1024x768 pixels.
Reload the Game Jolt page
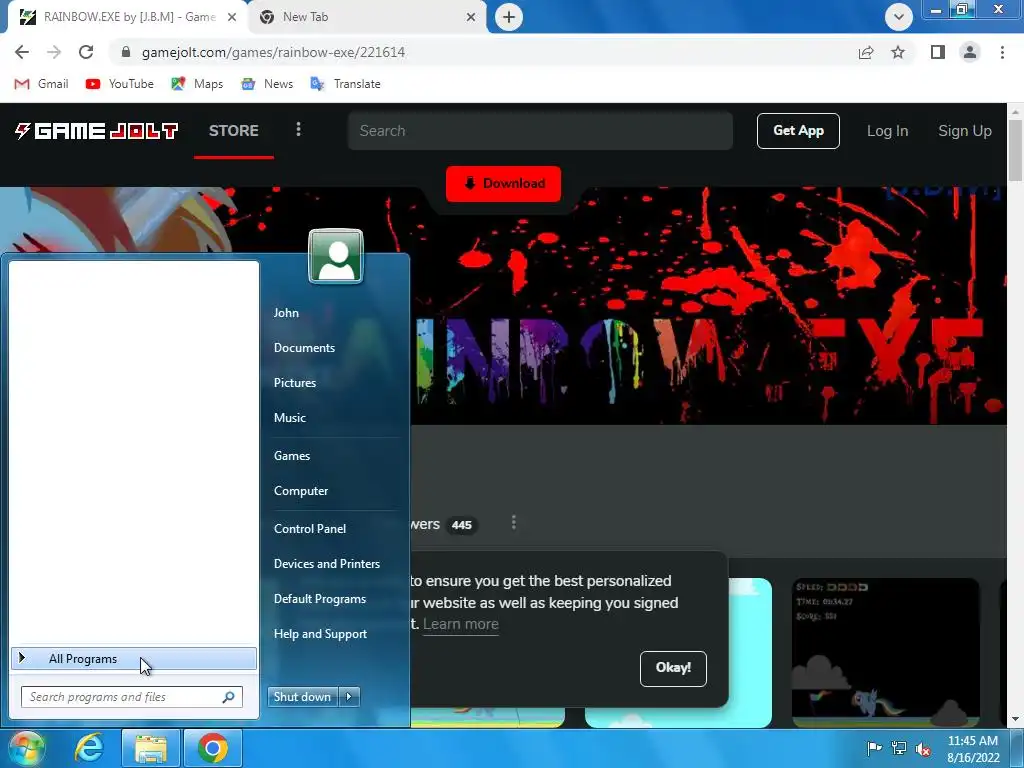(x=86, y=52)
